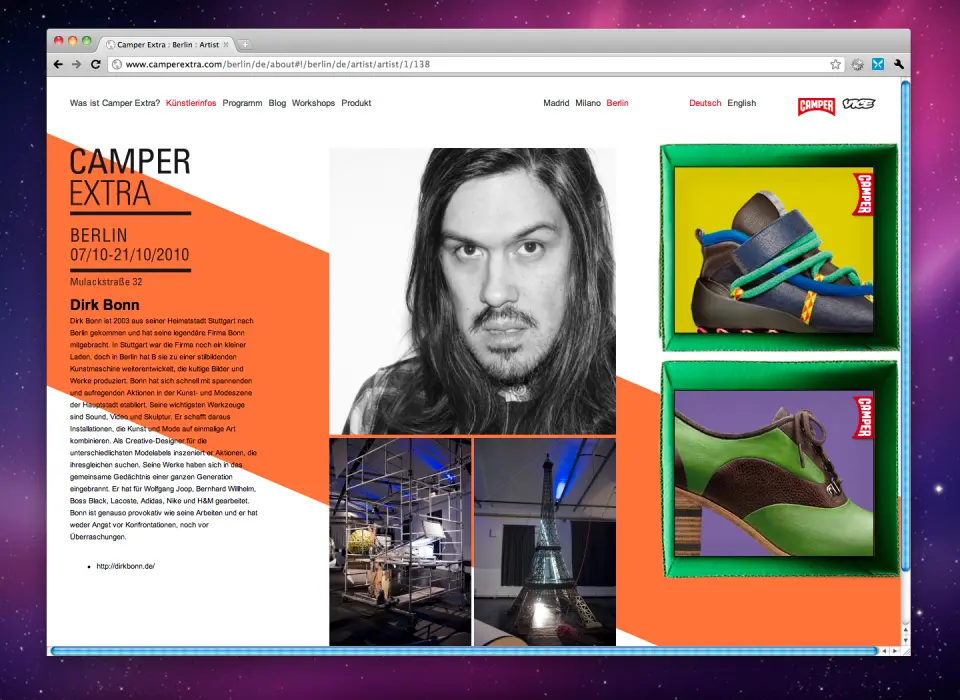
Task: Bookmark the page with the star icon
Action: (835, 64)
